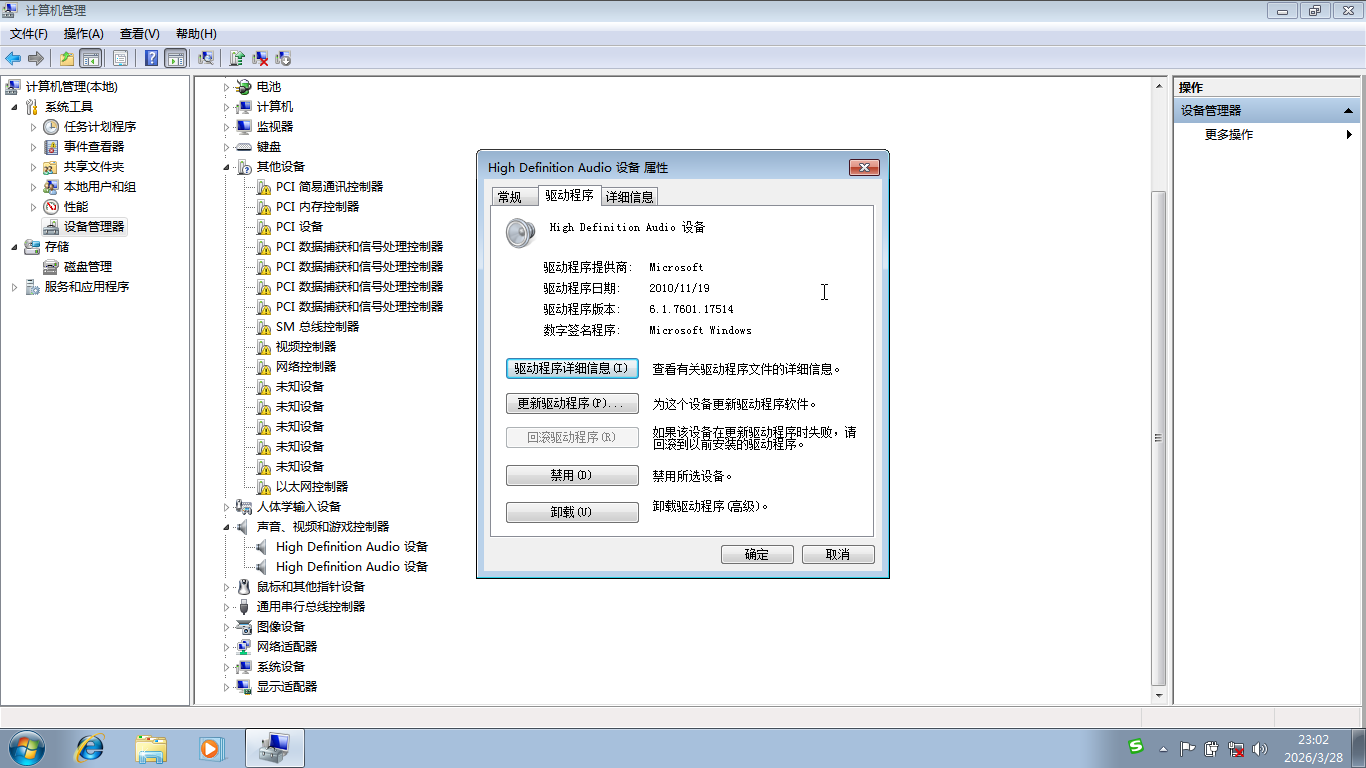This screenshot has height=768, width=1366.
Task: Click the 卸载(U) button in the dialog
Action: click(572, 512)
